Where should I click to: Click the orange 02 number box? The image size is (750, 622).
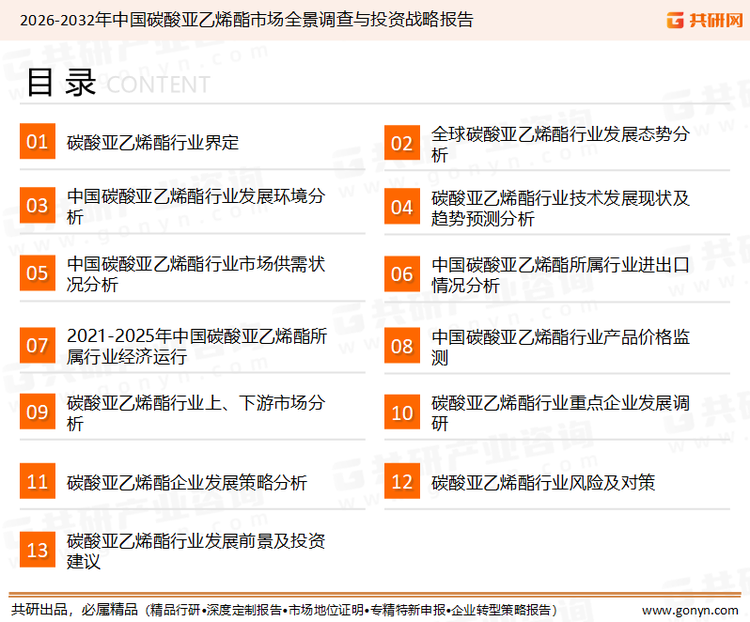[402, 143]
